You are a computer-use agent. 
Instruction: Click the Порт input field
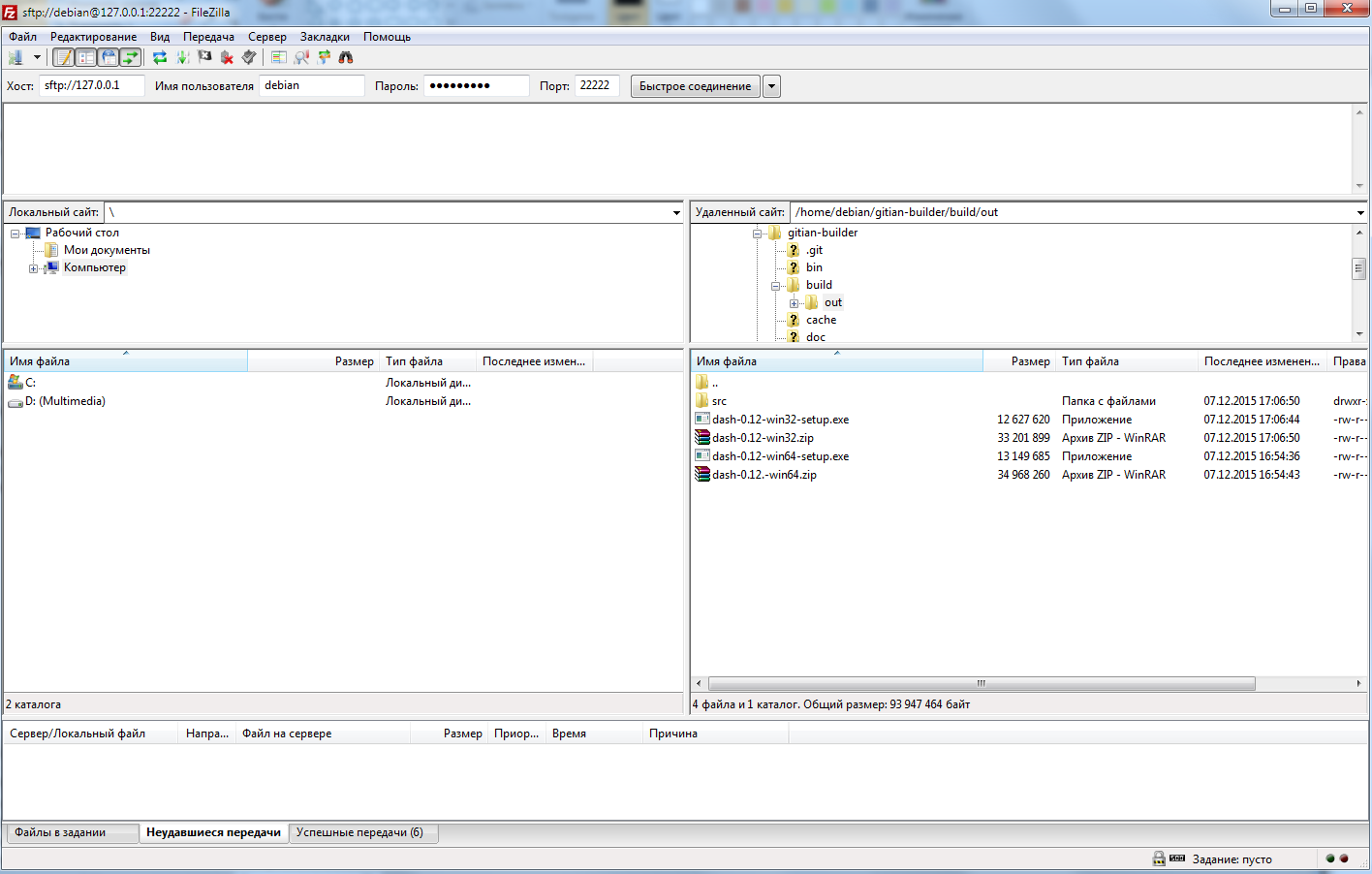click(x=597, y=85)
